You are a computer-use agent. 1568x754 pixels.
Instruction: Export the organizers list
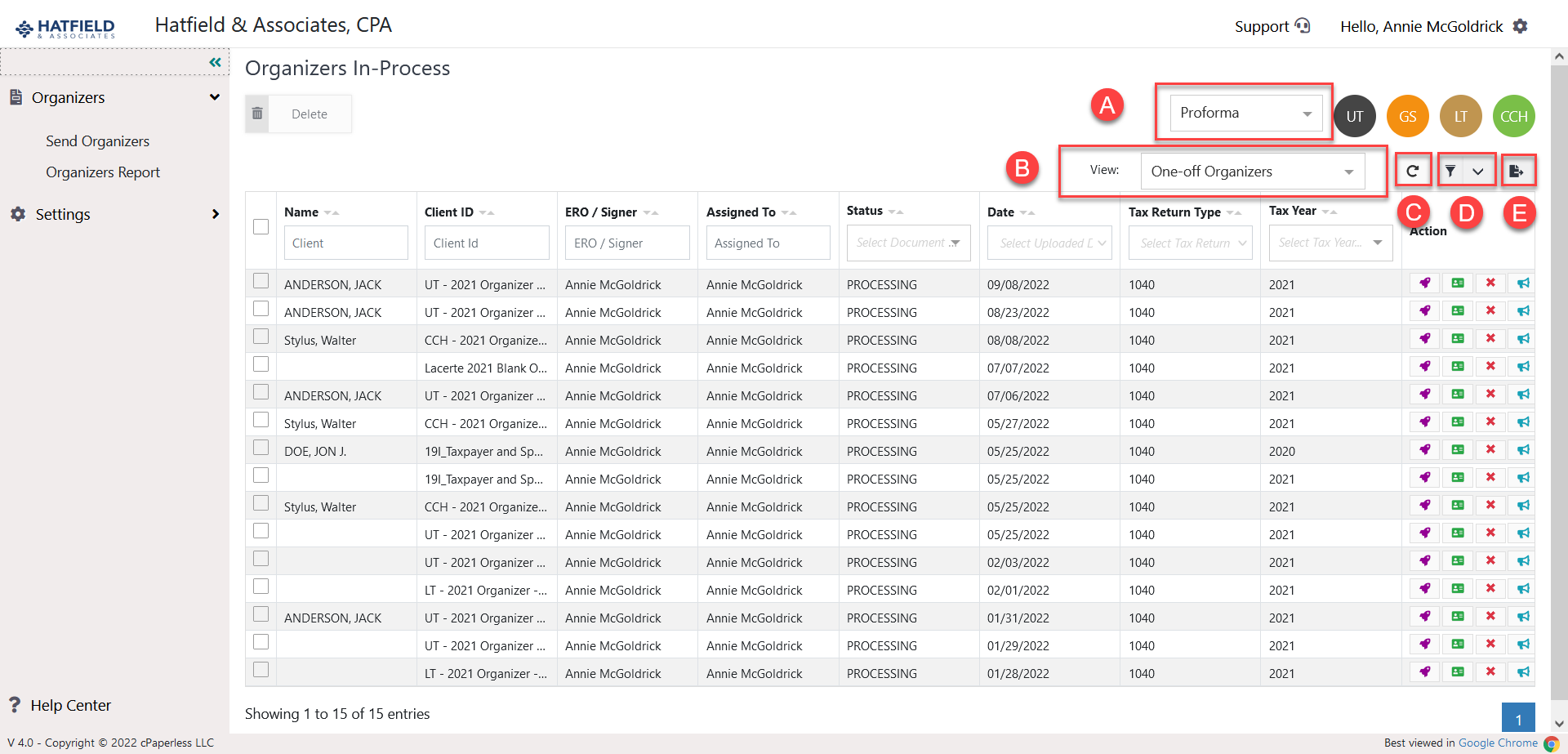1518,171
